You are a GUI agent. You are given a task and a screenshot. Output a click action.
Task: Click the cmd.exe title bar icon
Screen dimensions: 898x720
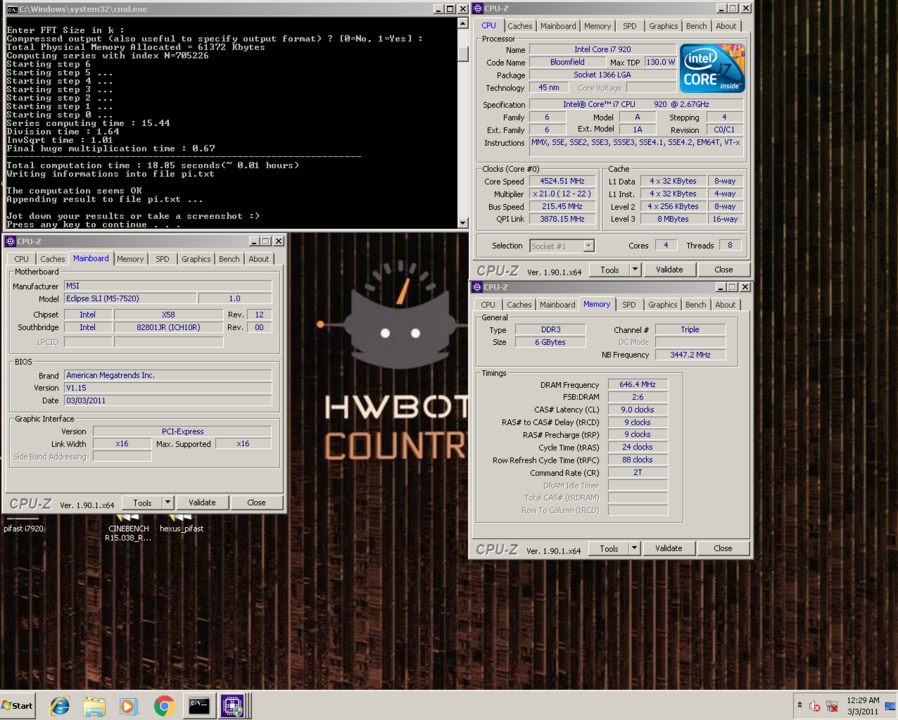point(11,9)
